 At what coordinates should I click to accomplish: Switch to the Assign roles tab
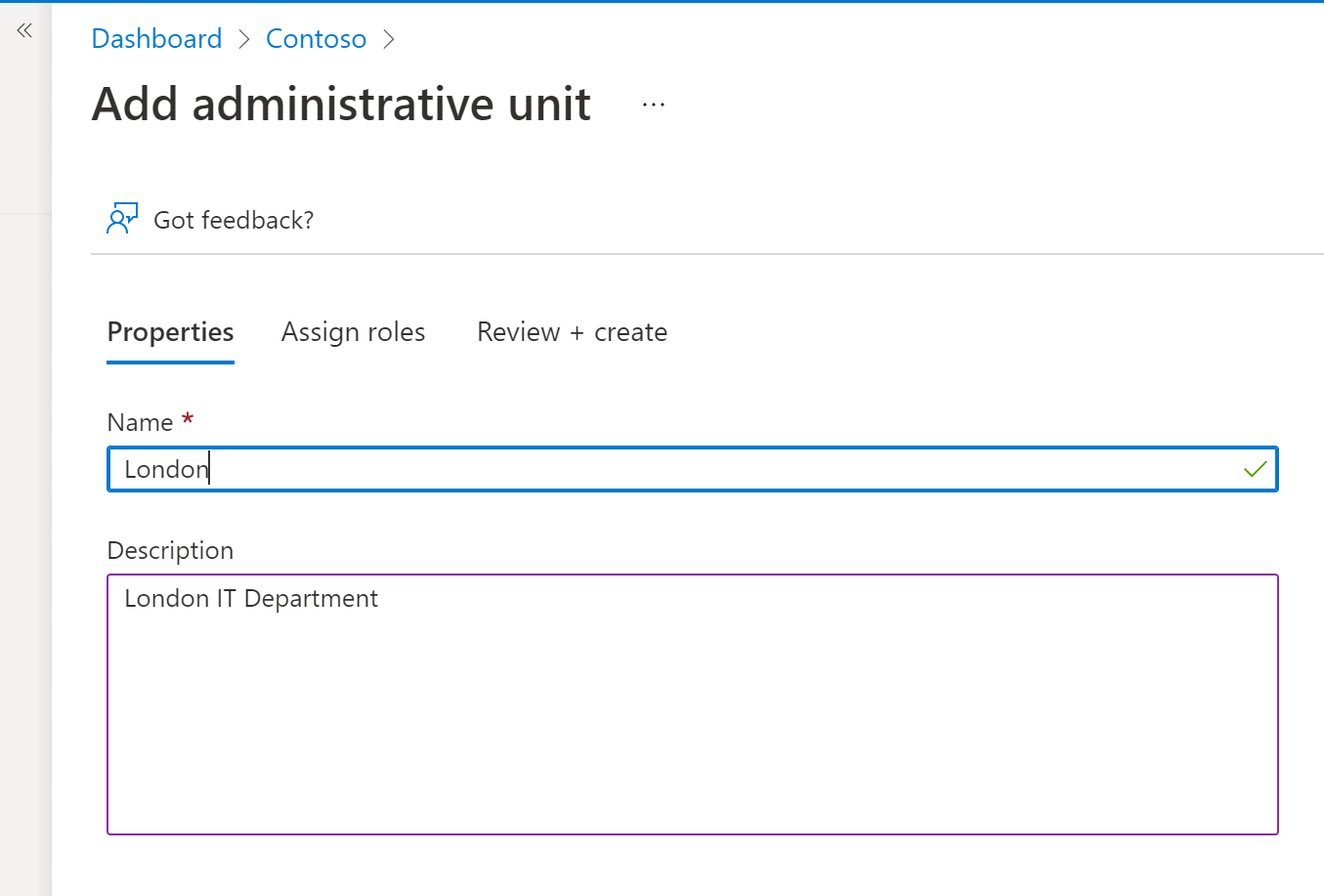click(x=353, y=332)
